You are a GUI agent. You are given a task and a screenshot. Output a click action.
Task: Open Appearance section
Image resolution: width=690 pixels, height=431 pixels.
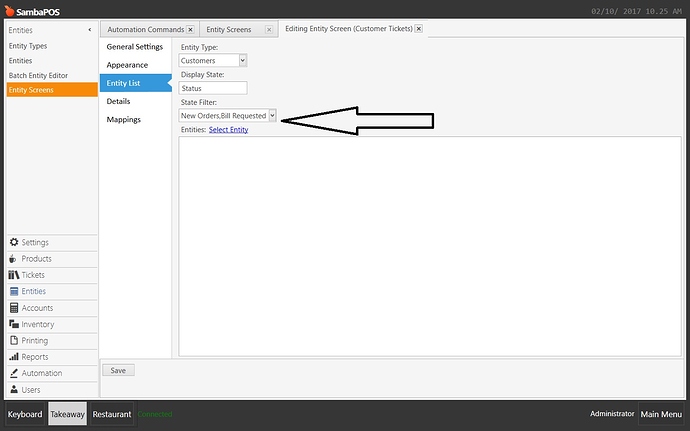[136, 65]
